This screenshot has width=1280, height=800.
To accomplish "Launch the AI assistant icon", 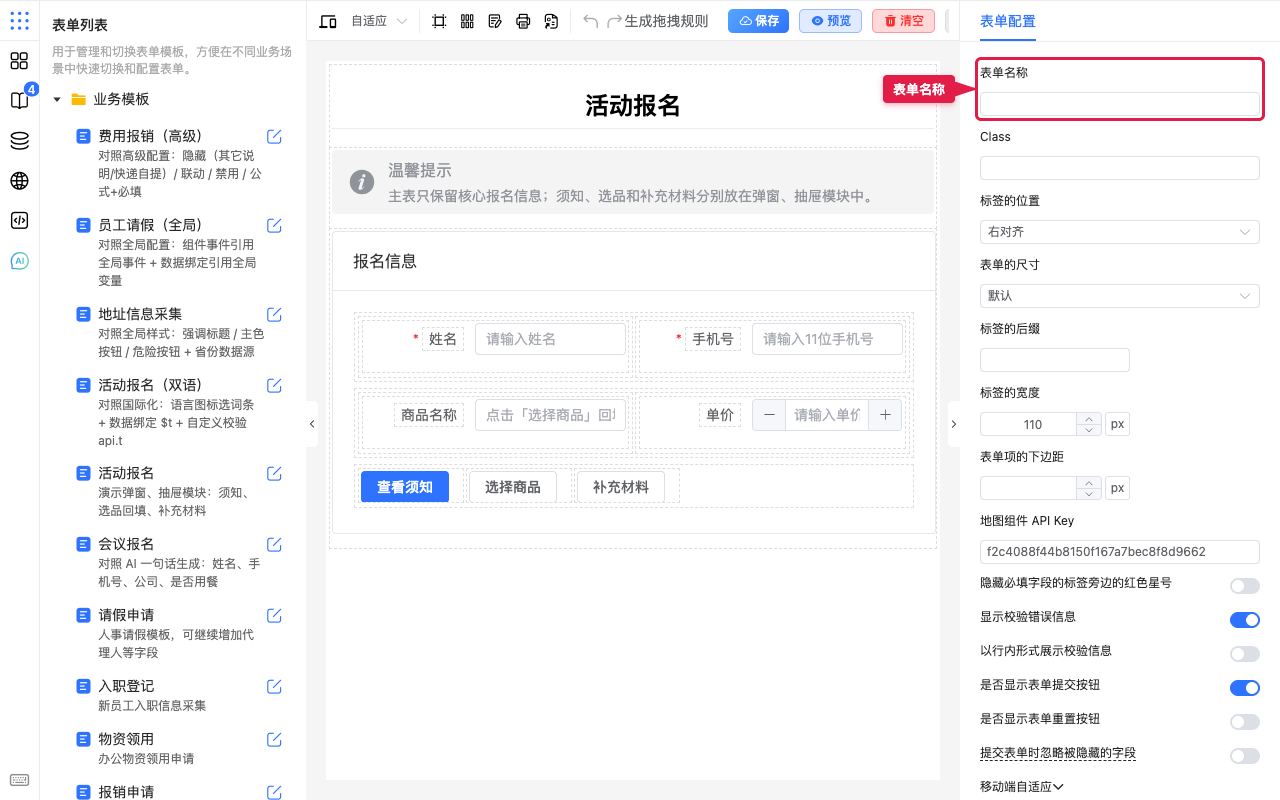I will coord(19,261).
